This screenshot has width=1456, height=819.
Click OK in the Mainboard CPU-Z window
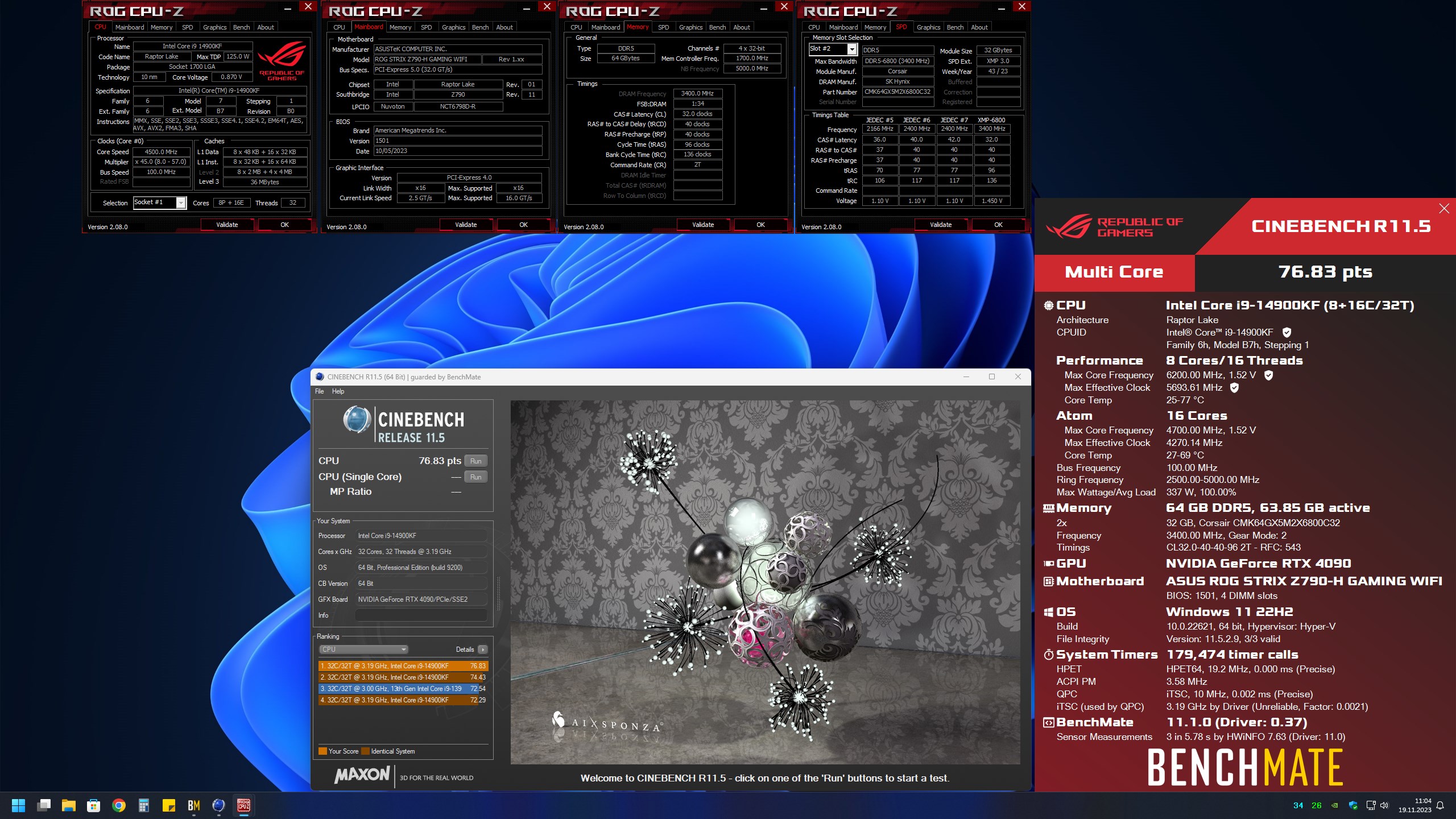click(x=523, y=225)
